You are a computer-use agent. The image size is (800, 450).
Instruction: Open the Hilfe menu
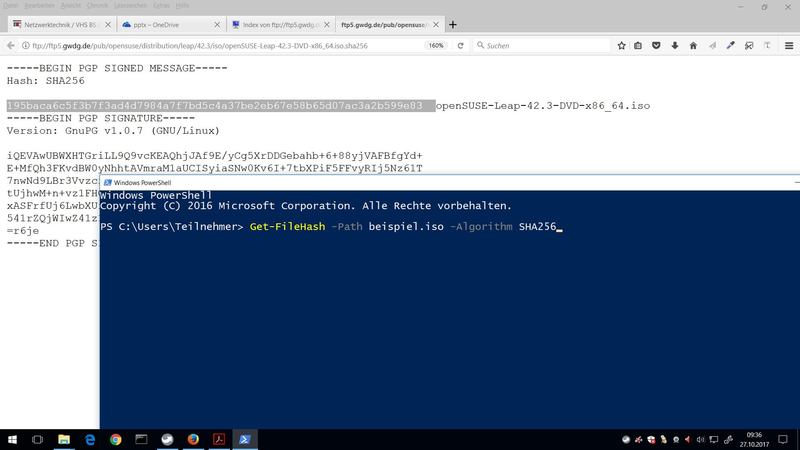coord(182,6)
